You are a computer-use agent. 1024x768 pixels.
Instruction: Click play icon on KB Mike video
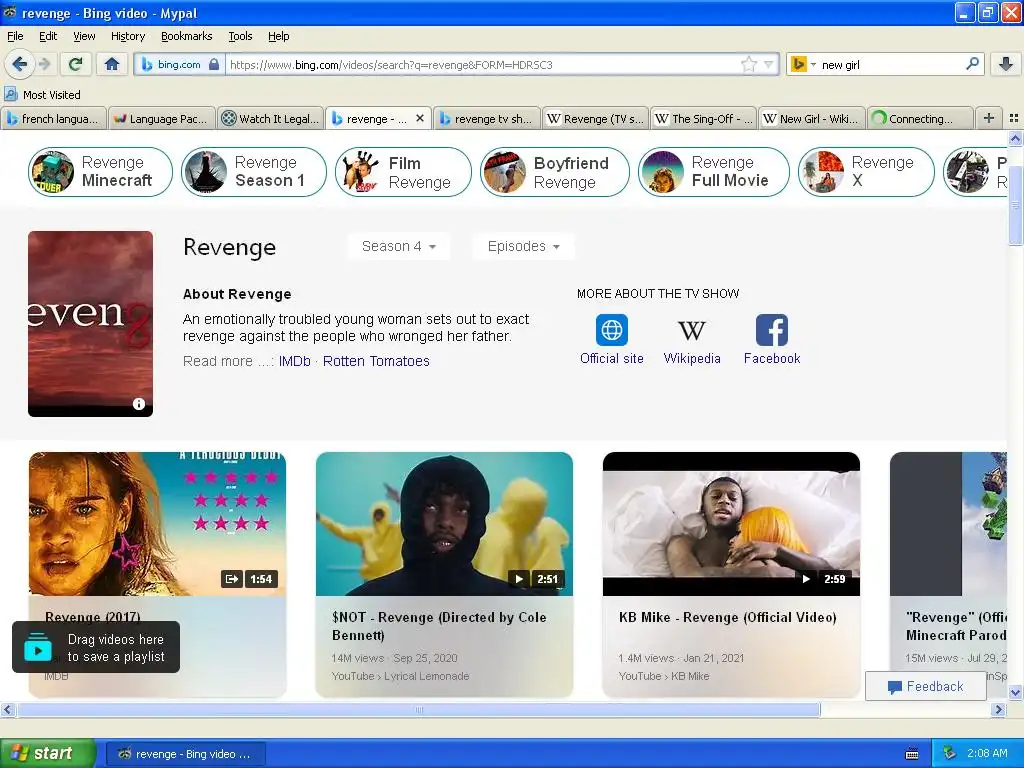tap(806, 579)
